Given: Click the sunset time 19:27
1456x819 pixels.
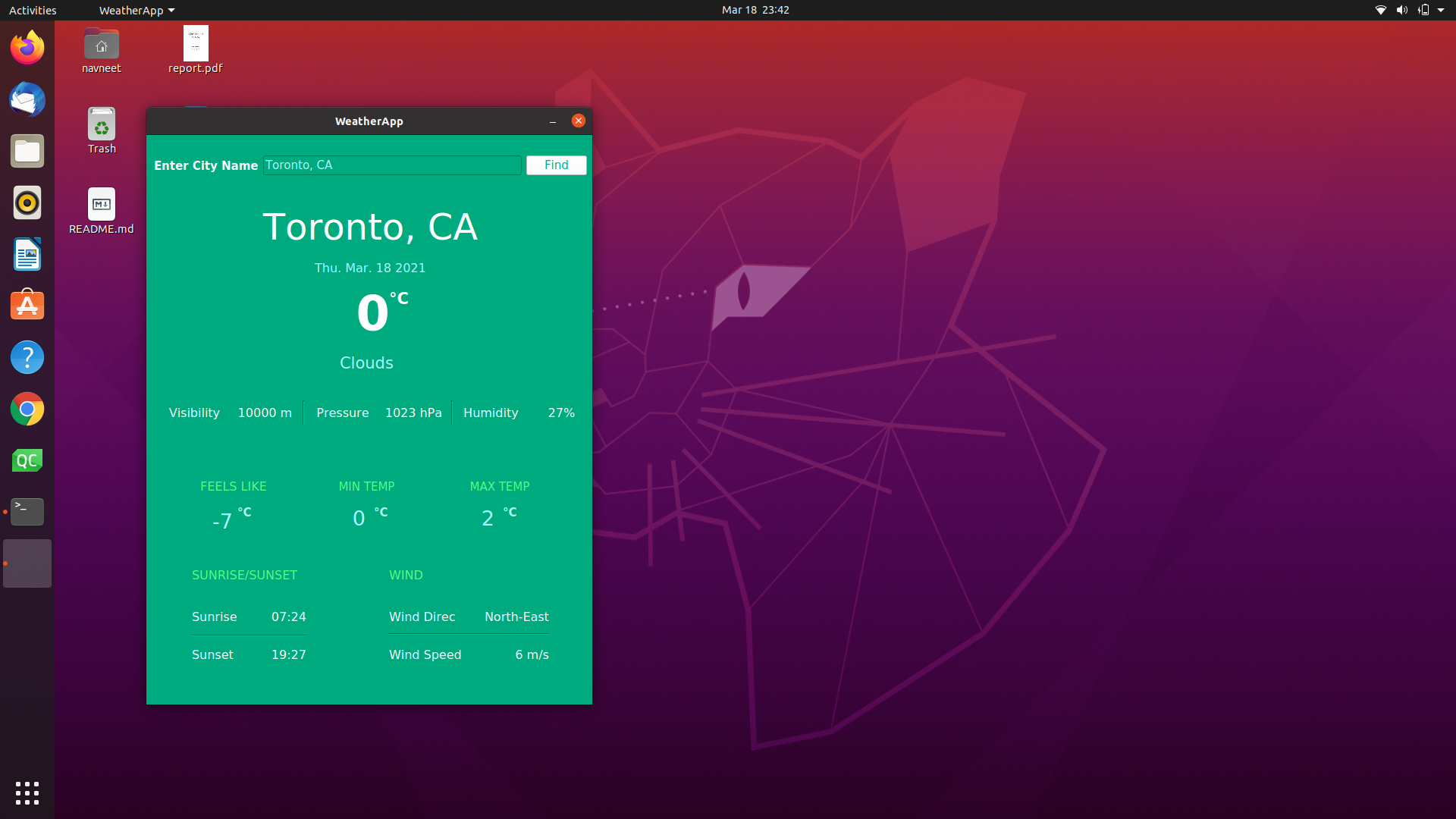Looking at the screenshot, I should click(x=289, y=654).
